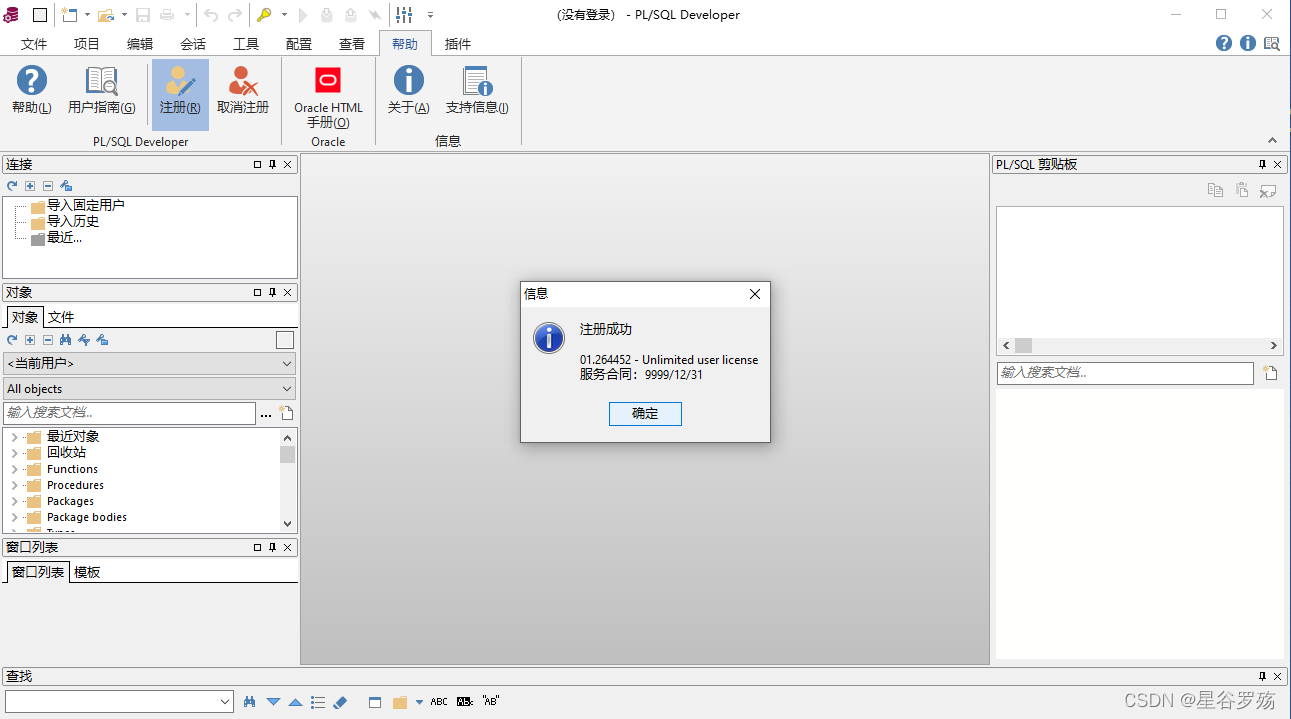Screen dimensions: 1291x719
Task: Click Find previous up-arrow in Find (查找) bar
Action: 295,702
